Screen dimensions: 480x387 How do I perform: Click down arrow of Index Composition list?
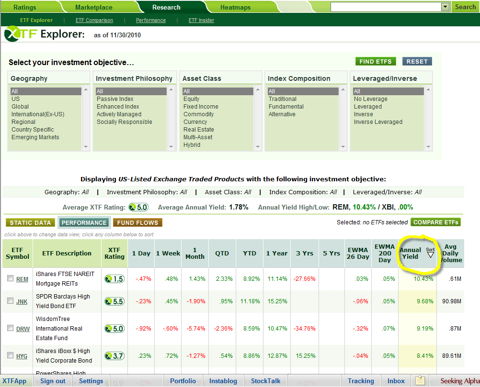[x=343, y=147]
